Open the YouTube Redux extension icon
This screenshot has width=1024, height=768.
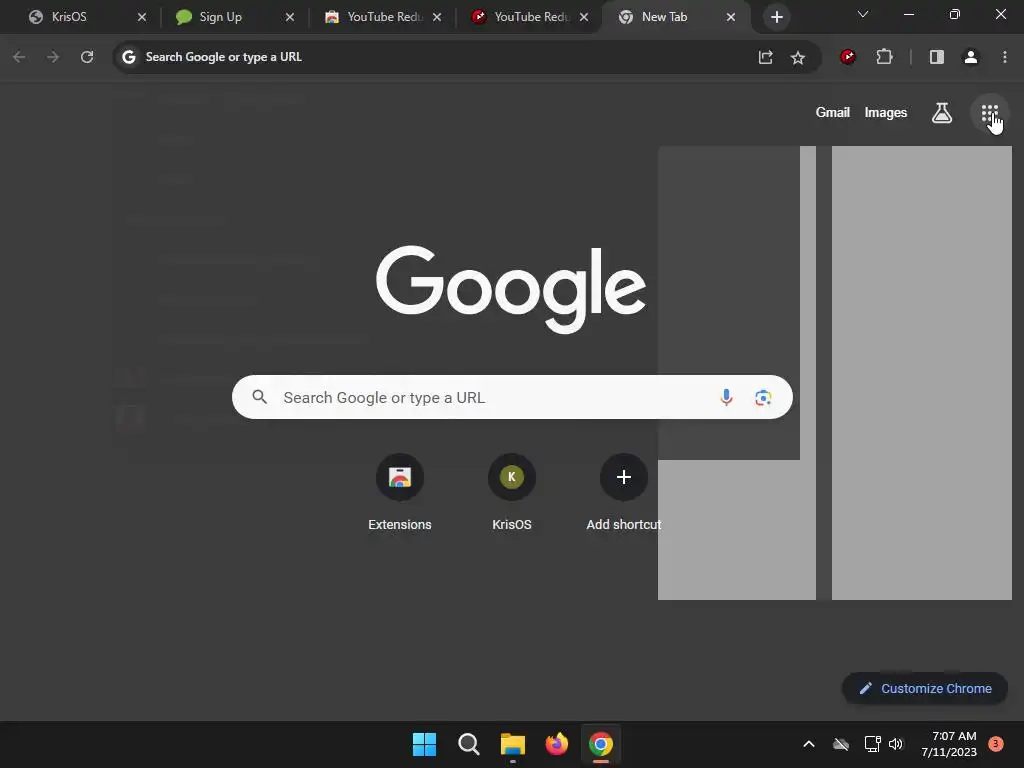click(x=848, y=57)
